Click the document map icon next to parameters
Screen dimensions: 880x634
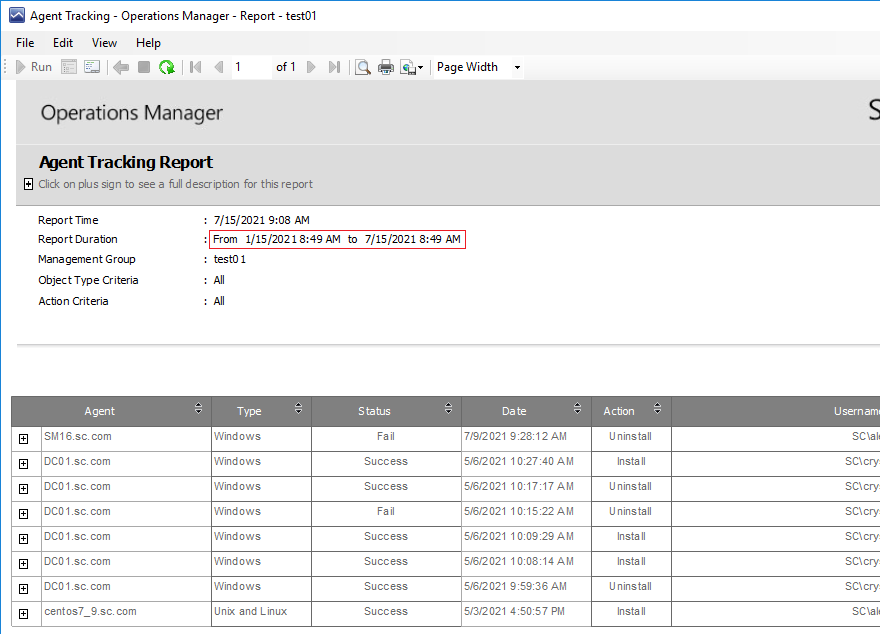pos(92,67)
